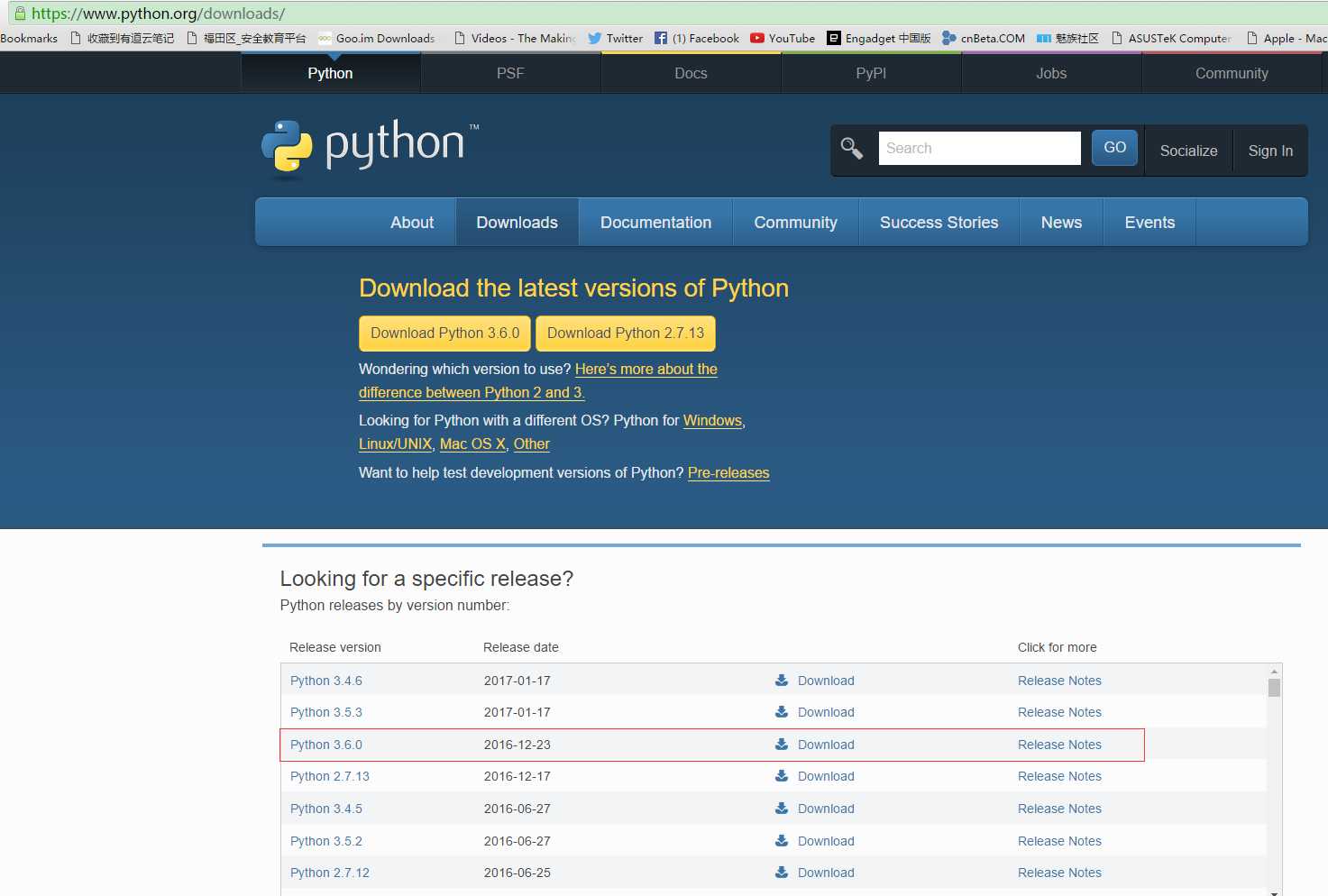Open the News menu
The width and height of the screenshot is (1328, 896).
[1061, 223]
